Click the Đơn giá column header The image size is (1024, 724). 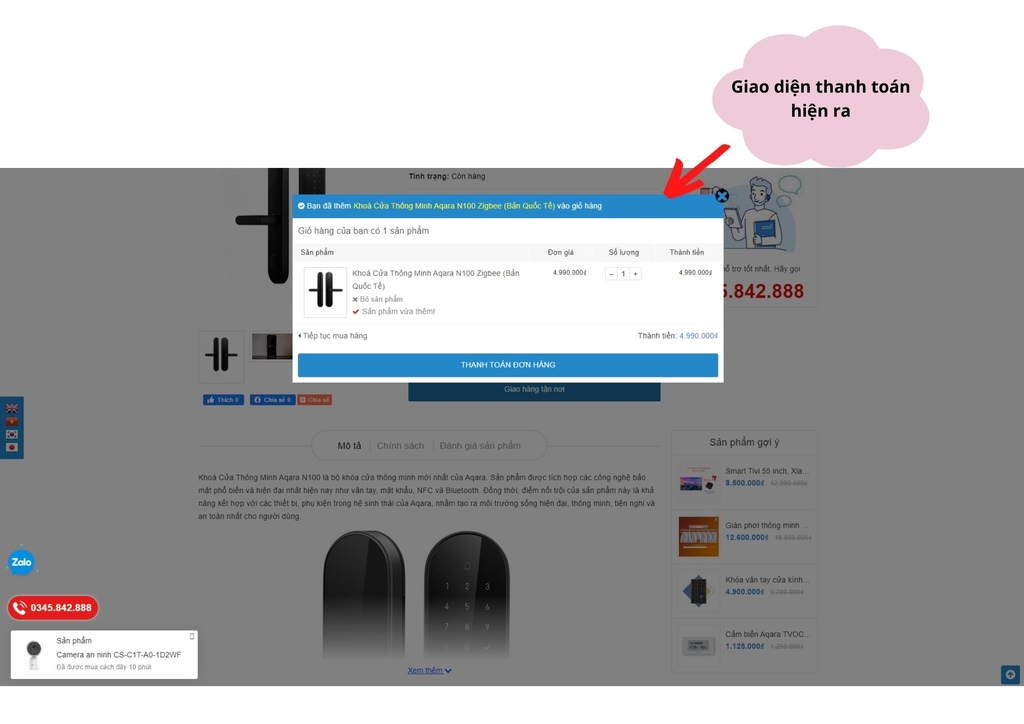pos(560,252)
